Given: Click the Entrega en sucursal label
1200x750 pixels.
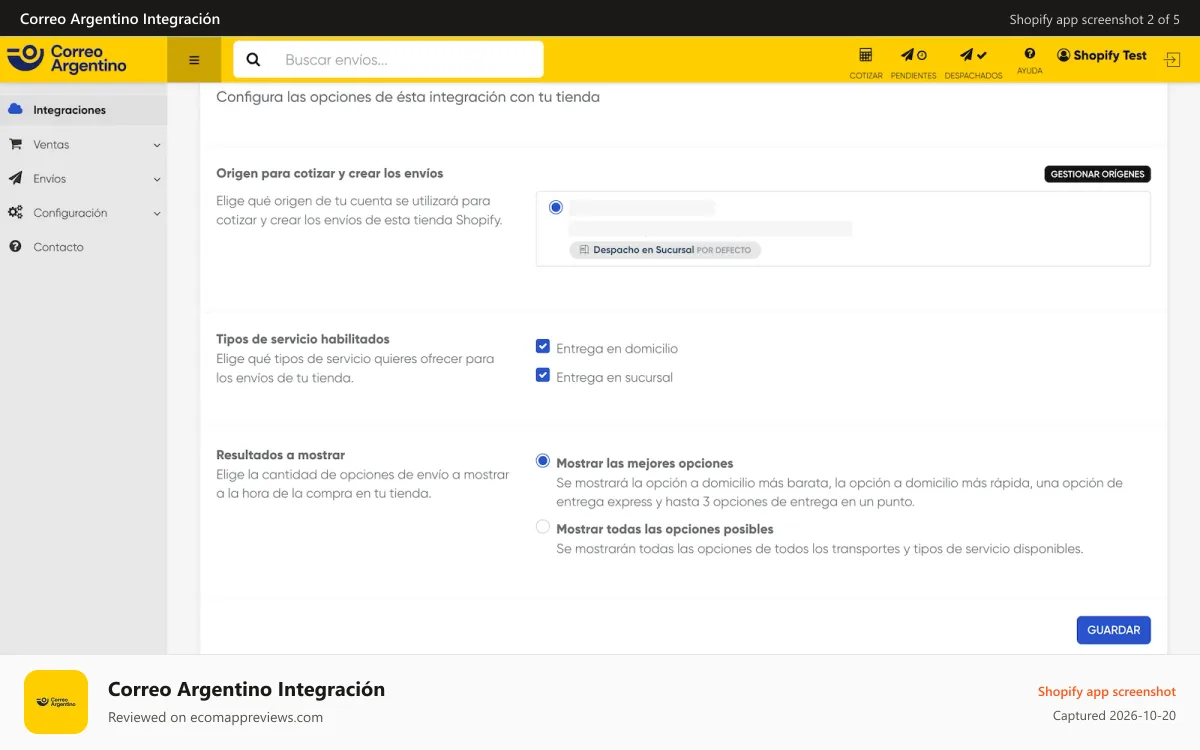Looking at the screenshot, I should 615,377.
